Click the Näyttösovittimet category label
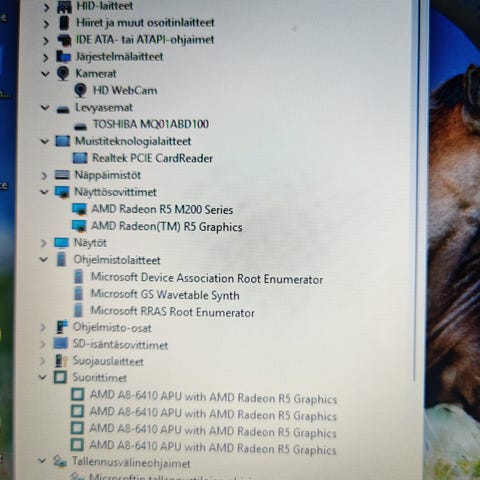Image resolution: width=480 pixels, height=480 pixels. [116, 192]
